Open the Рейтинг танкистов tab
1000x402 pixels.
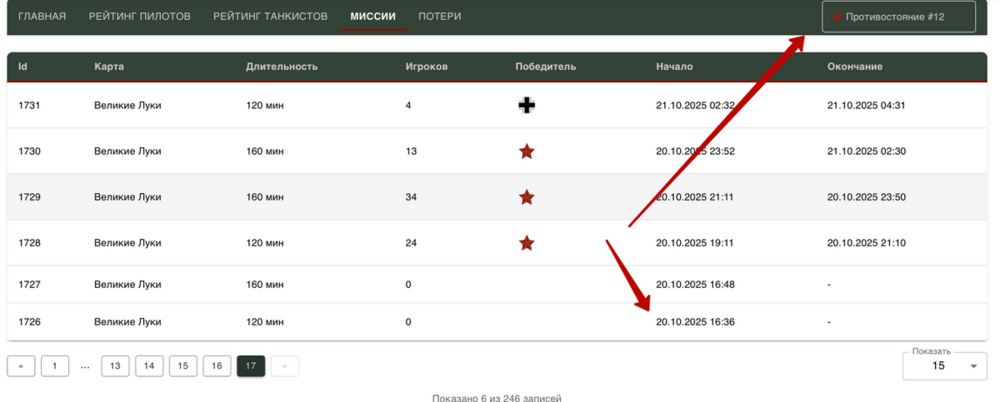pos(270,17)
